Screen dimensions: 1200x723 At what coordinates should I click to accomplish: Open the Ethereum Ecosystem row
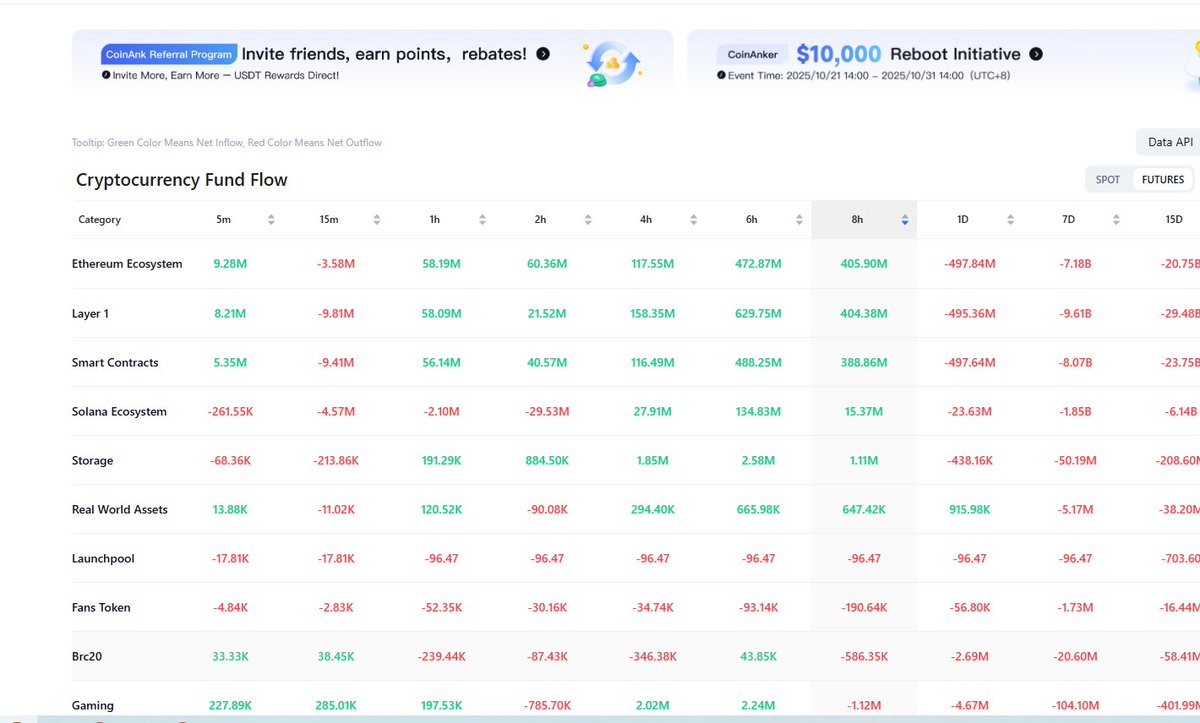636,264
